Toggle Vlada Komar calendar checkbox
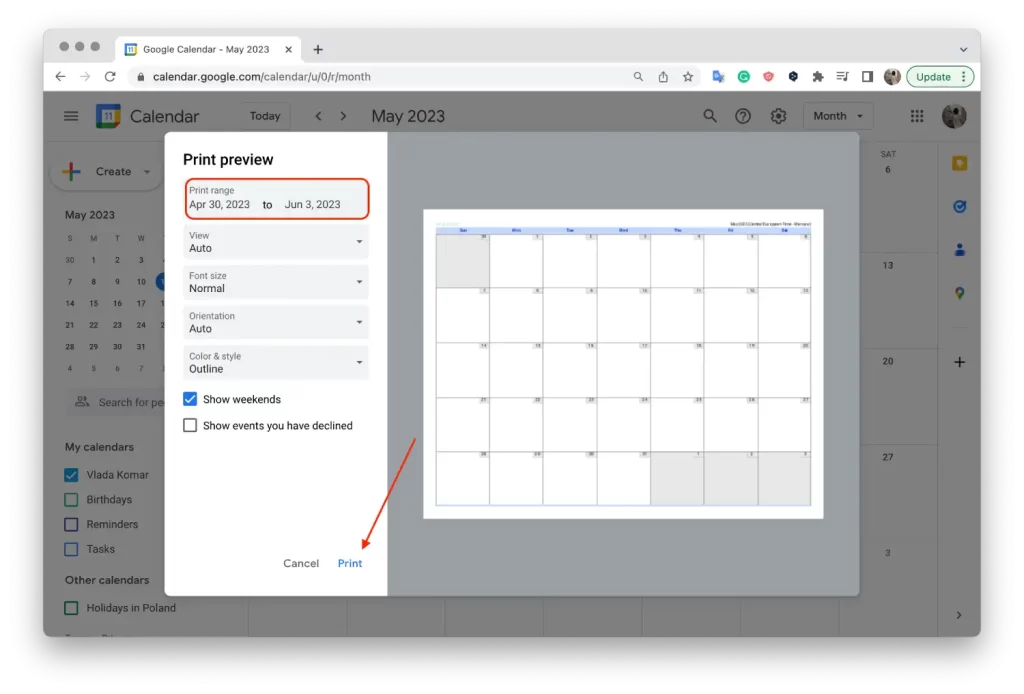The height and width of the screenshot is (694, 1024). click(x=71, y=475)
